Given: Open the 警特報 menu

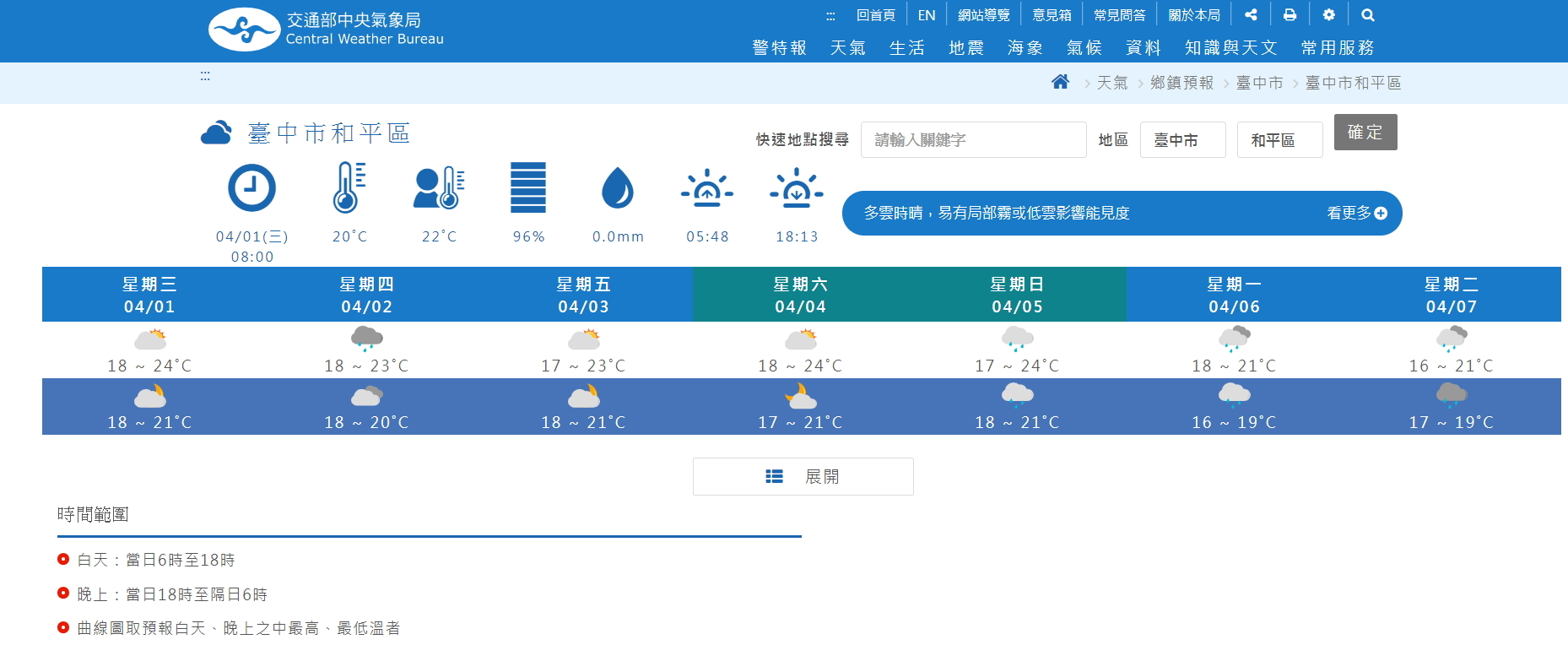Looking at the screenshot, I should coord(779,48).
